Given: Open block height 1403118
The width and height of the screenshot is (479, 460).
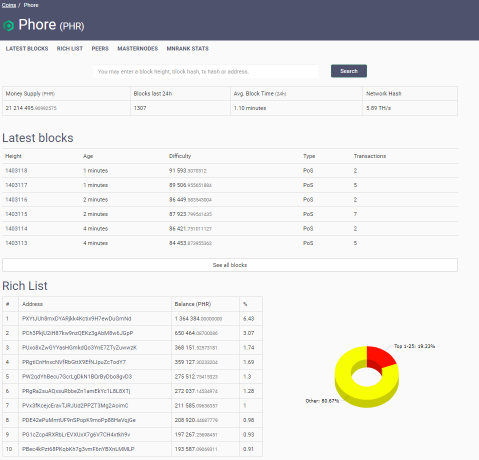Looking at the screenshot, I should (16, 171).
